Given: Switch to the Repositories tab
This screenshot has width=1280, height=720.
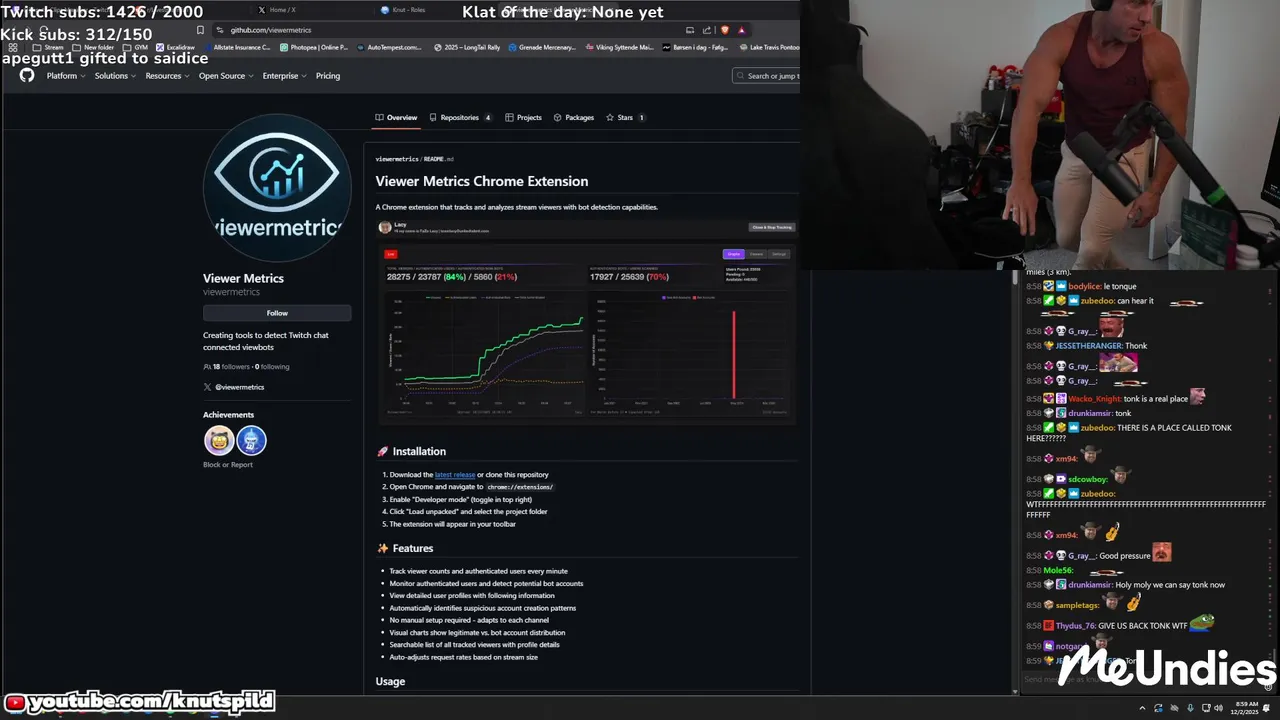Looking at the screenshot, I should (x=460, y=118).
